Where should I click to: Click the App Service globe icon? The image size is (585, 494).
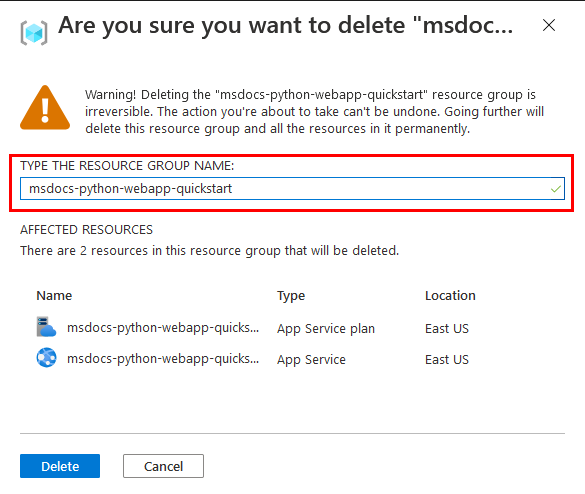[46, 358]
